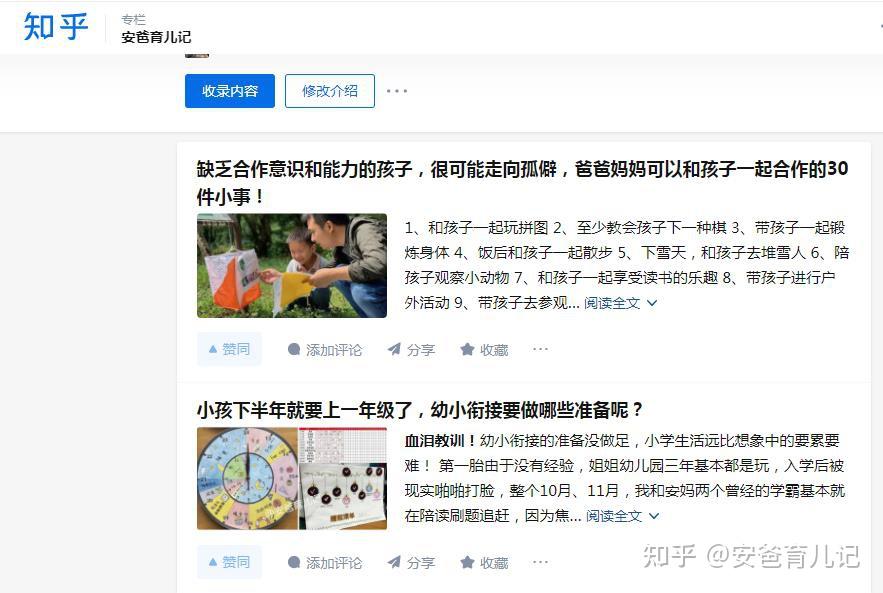The height and width of the screenshot is (593, 883).
Task: Open the 安爸育儿记 column title
Action: point(156,37)
